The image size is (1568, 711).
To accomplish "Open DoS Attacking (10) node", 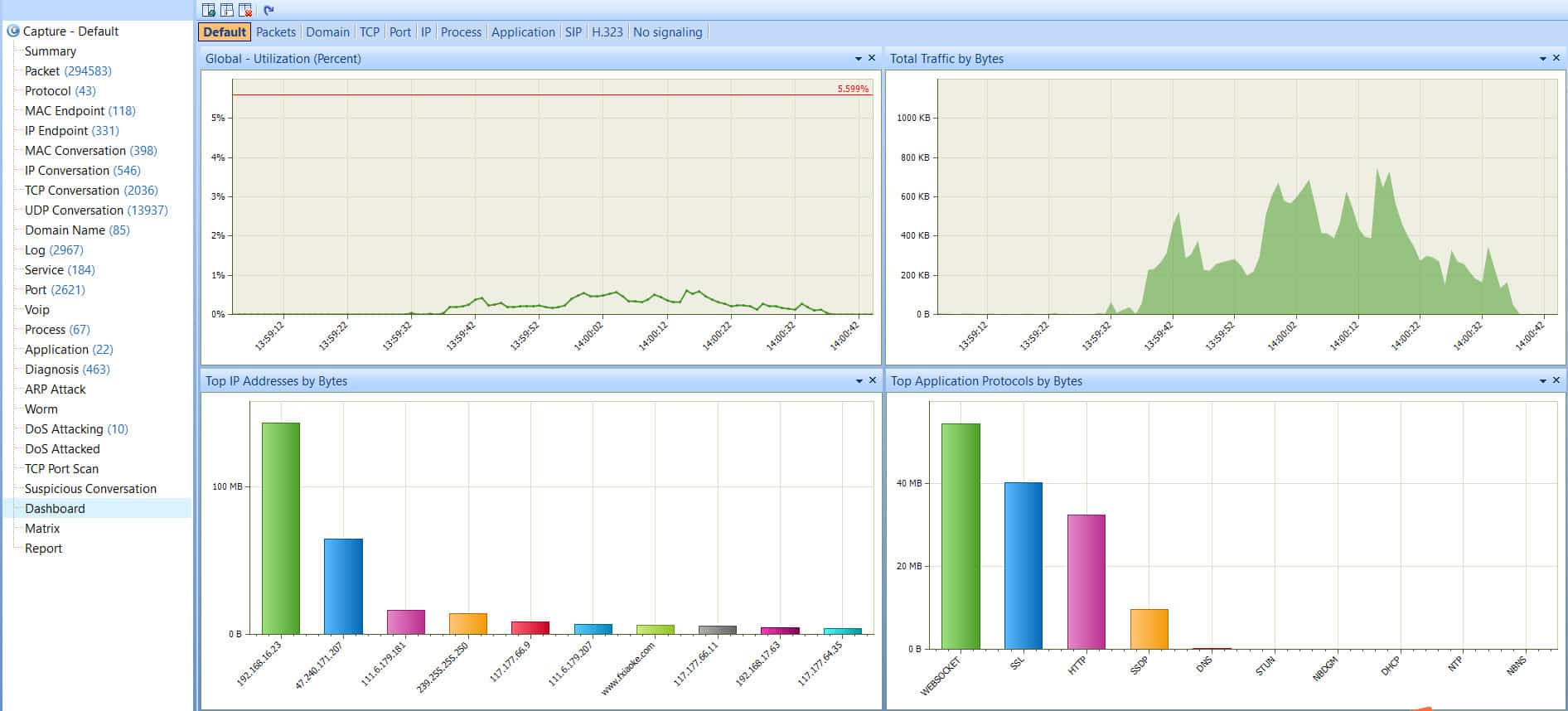I will click(x=76, y=429).
